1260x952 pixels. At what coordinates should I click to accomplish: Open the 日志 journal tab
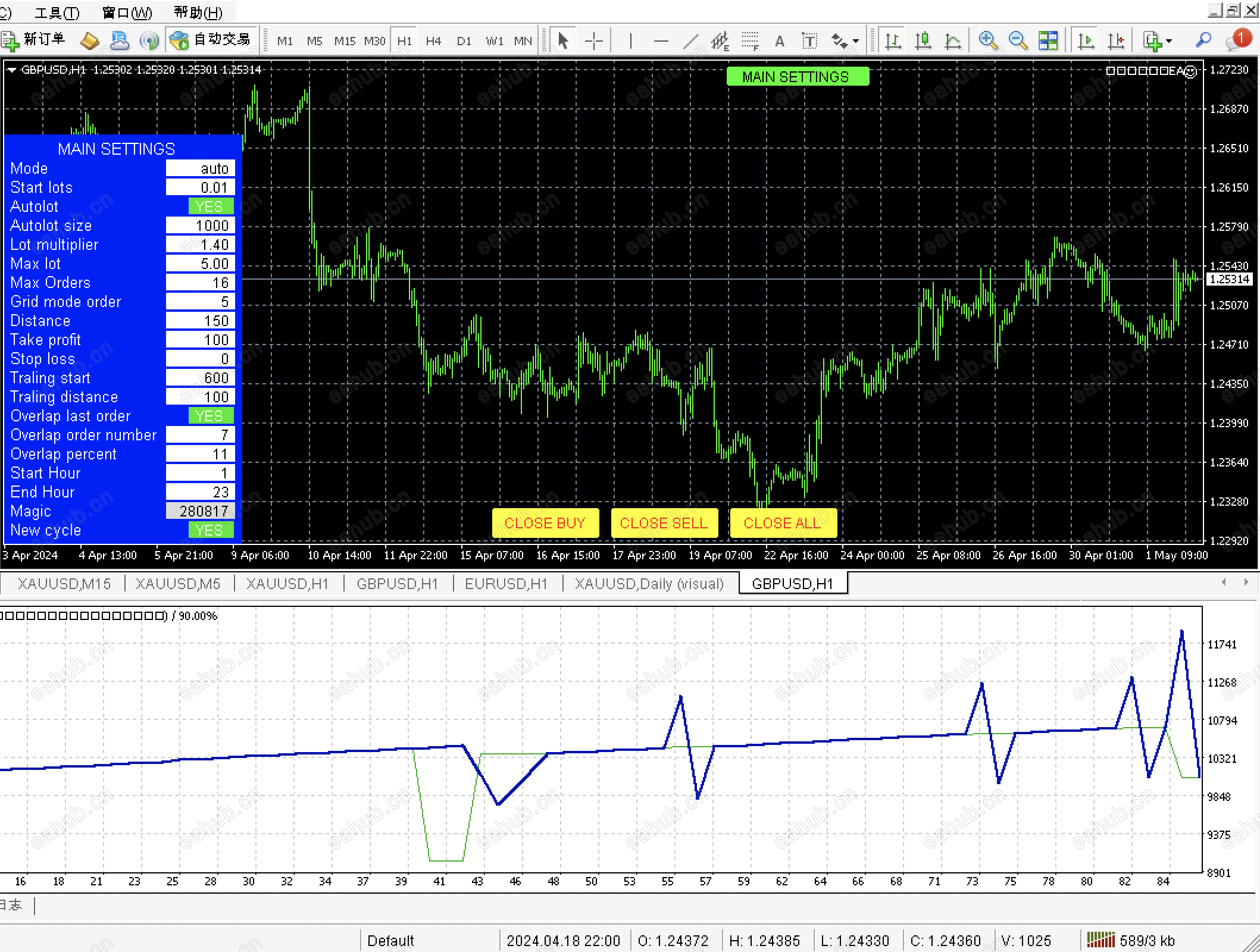pos(12,906)
